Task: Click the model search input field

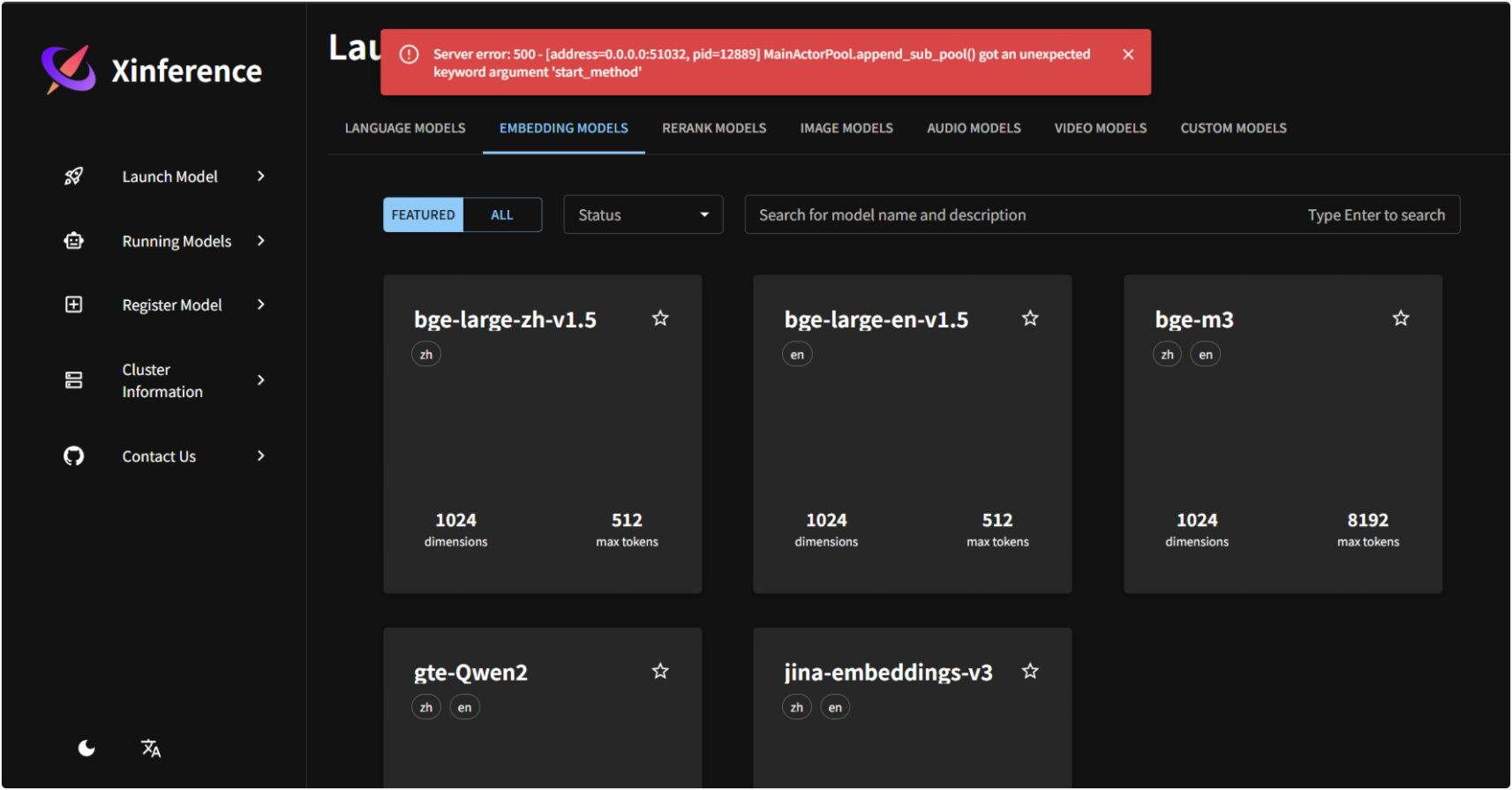Action: [x=1102, y=214]
